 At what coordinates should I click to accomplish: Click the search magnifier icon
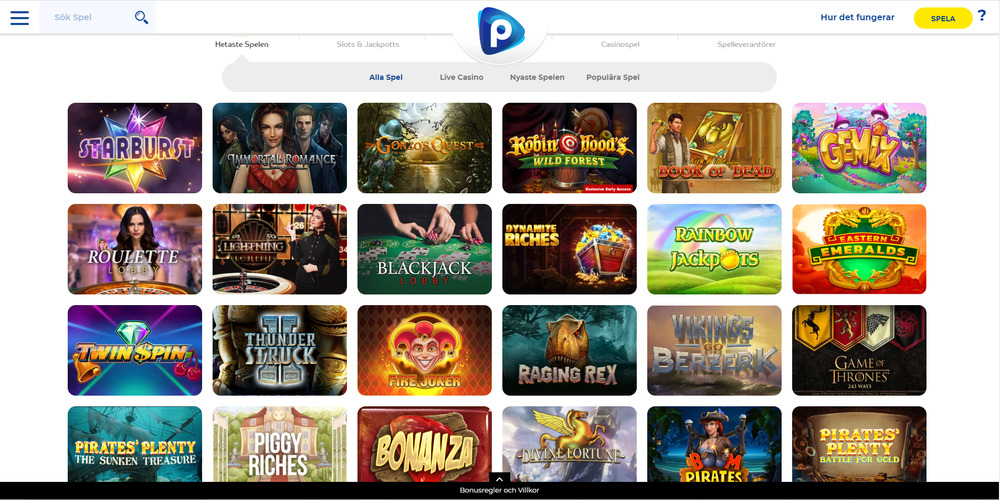tap(142, 17)
